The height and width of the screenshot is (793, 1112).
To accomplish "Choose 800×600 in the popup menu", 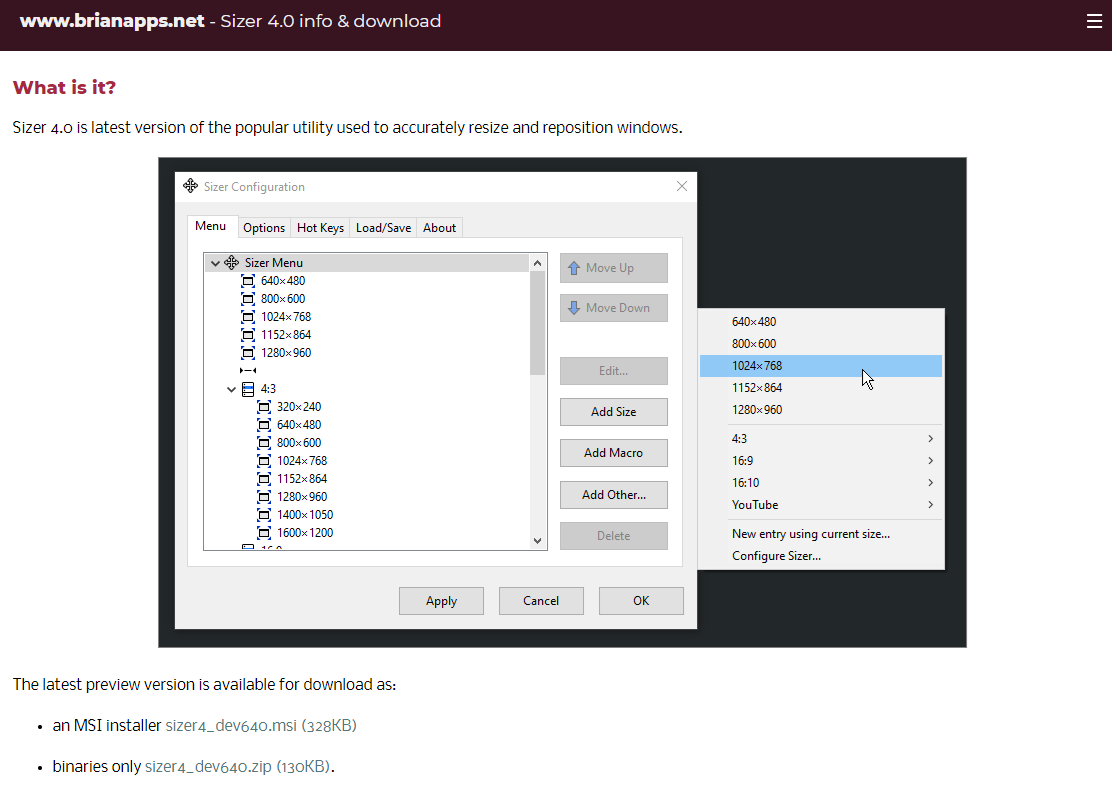I will (821, 344).
